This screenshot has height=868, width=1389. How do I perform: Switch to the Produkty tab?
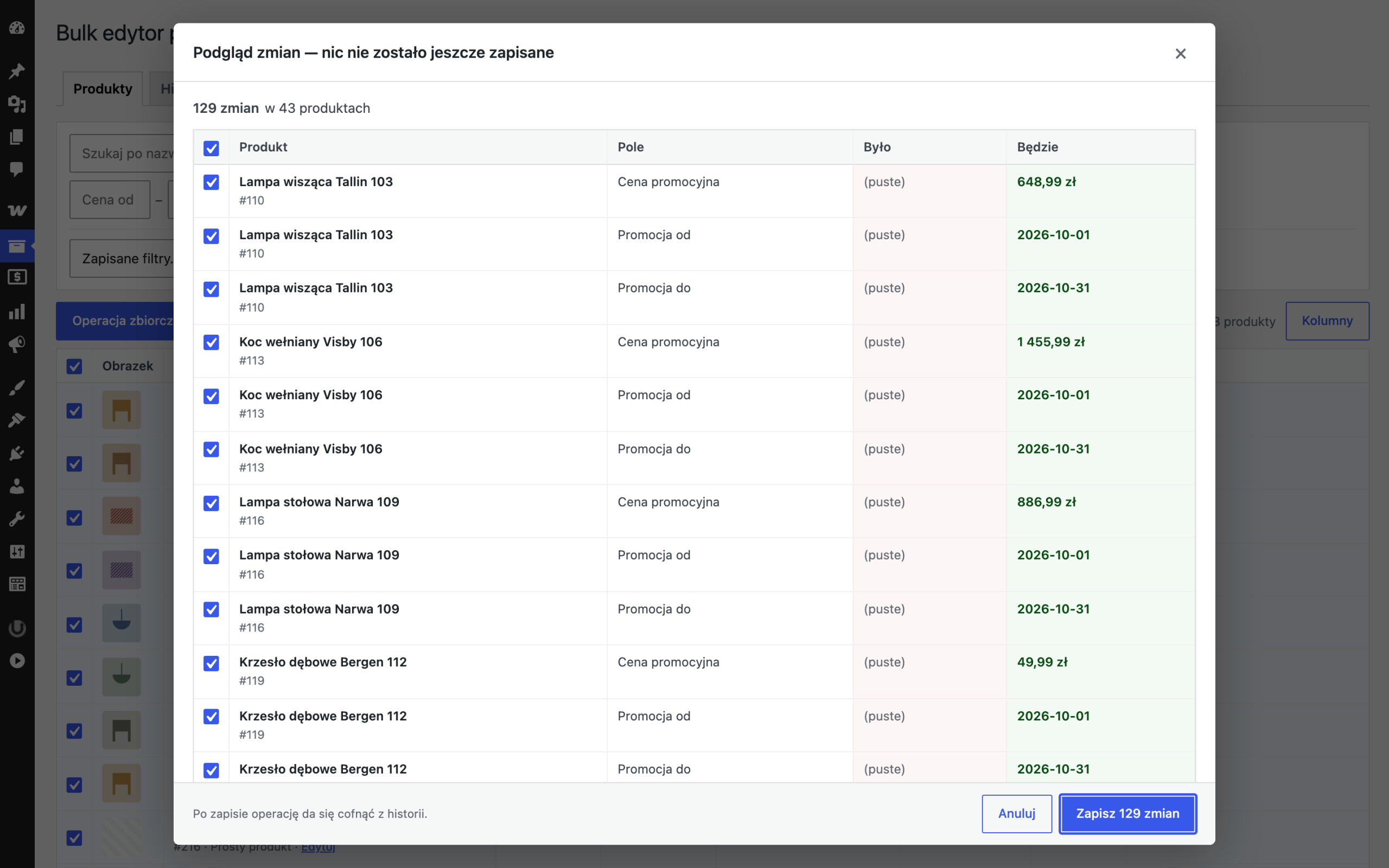(103, 88)
